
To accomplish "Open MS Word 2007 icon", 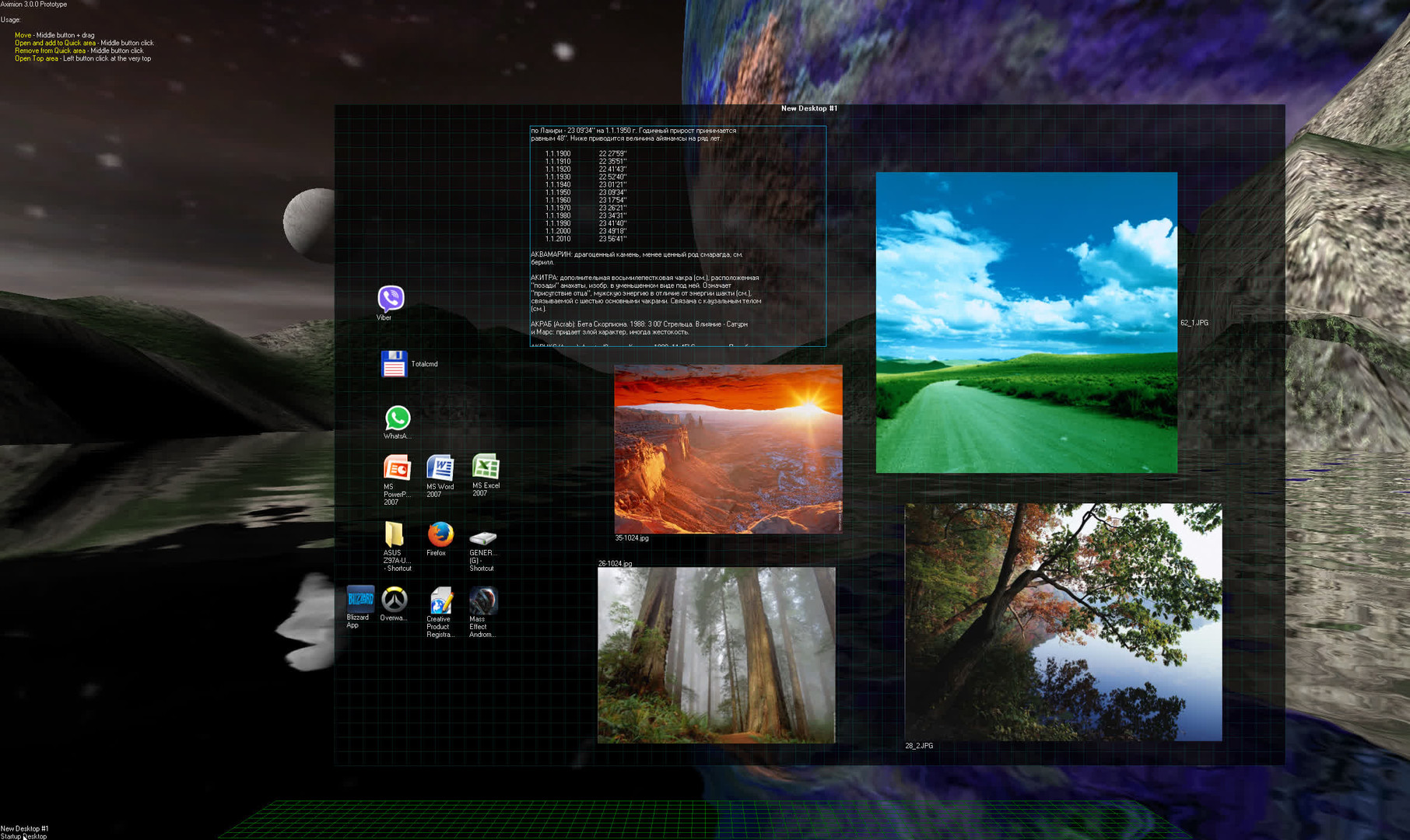I will (x=440, y=468).
